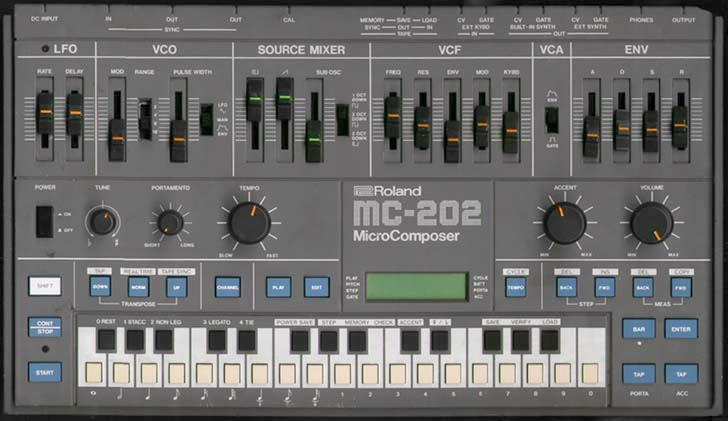
Task: Activate the blue PLAY mode button
Action: [279, 287]
